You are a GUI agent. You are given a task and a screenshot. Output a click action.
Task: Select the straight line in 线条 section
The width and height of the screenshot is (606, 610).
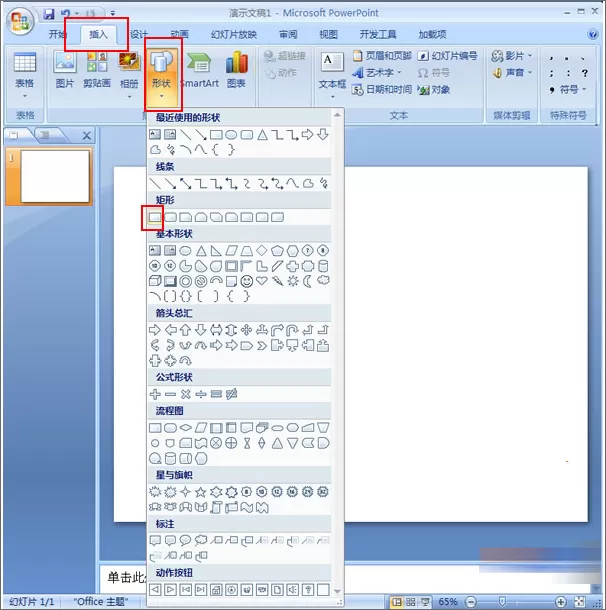(155, 183)
